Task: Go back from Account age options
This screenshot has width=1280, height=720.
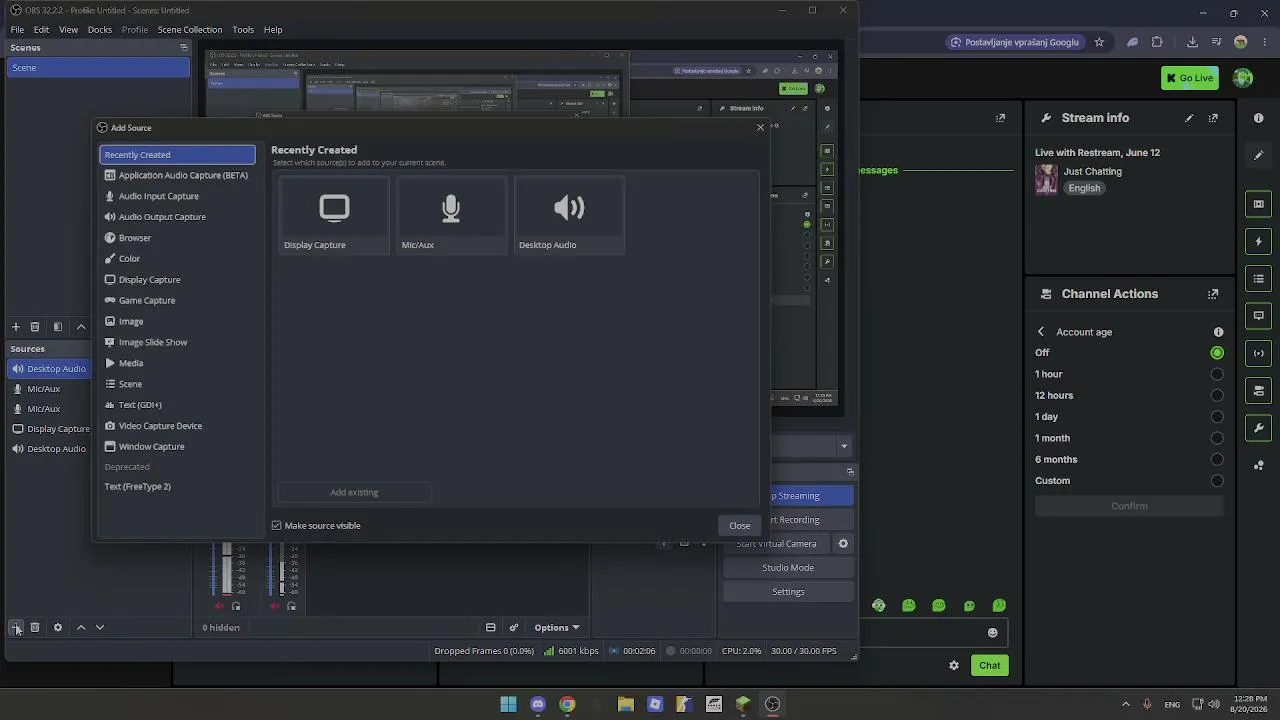Action: [x=1041, y=332]
